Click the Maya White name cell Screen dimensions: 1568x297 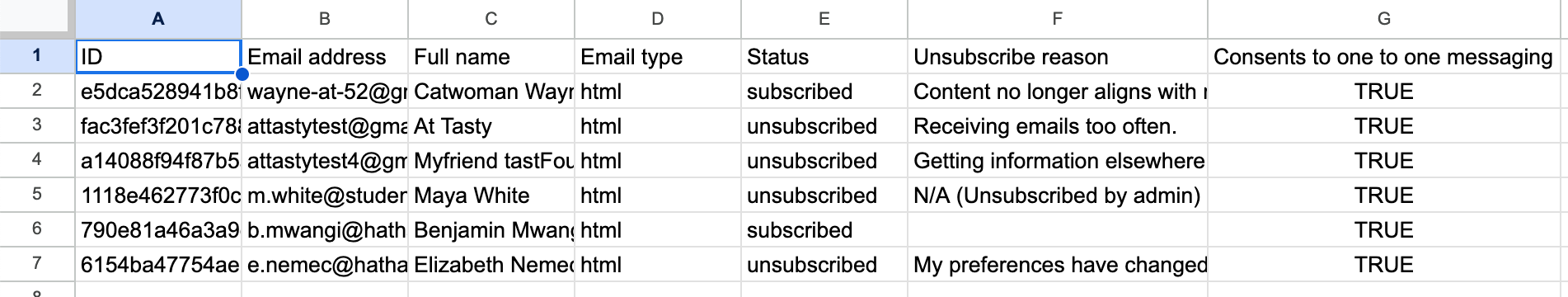click(491, 196)
